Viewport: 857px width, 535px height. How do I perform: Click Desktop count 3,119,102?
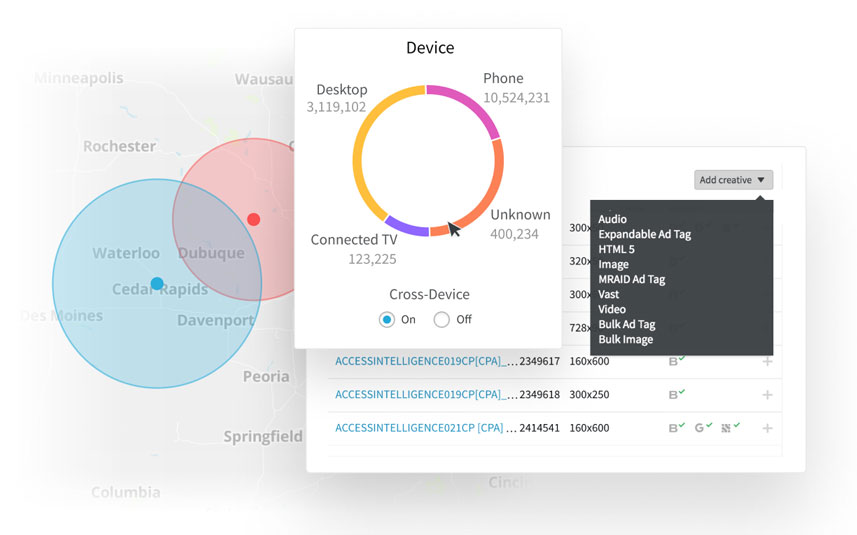[x=336, y=107]
